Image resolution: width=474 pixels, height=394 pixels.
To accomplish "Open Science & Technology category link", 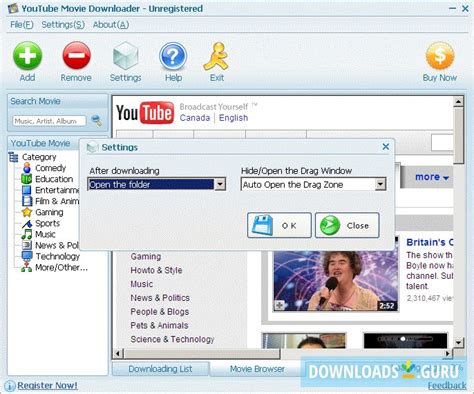I will pyautogui.click(x=172, y=339).
